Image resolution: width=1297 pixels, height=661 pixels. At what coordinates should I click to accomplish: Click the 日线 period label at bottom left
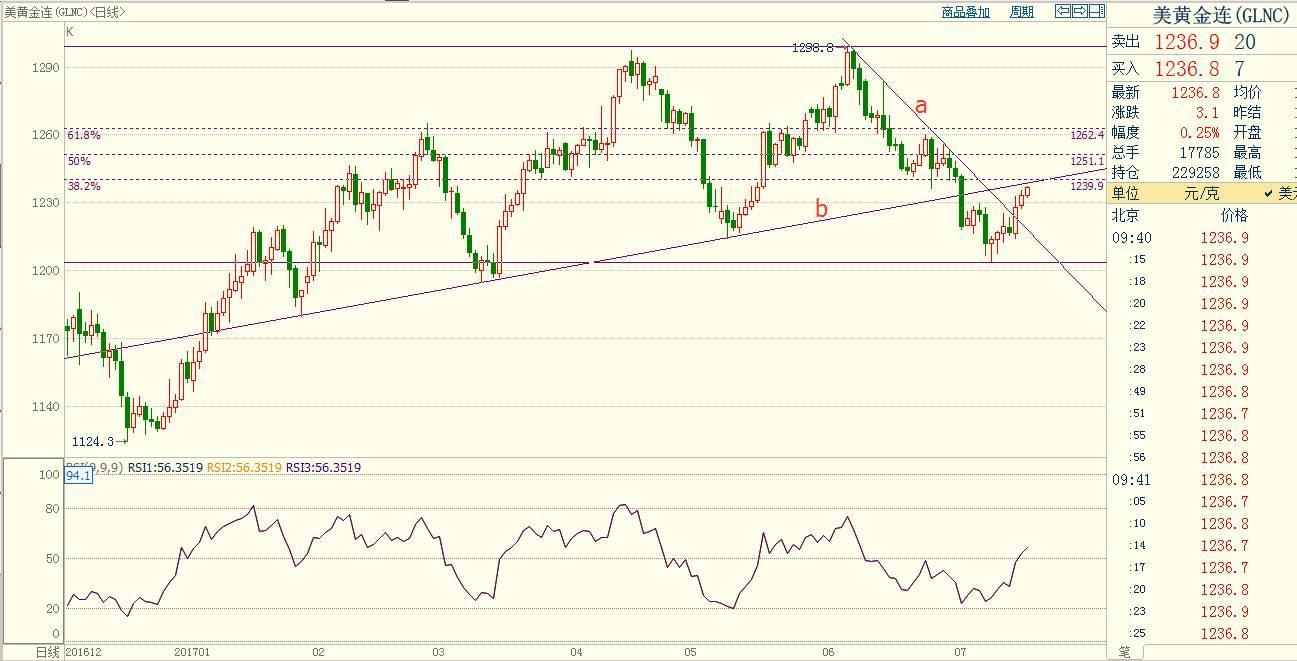[x=47, y=653]
